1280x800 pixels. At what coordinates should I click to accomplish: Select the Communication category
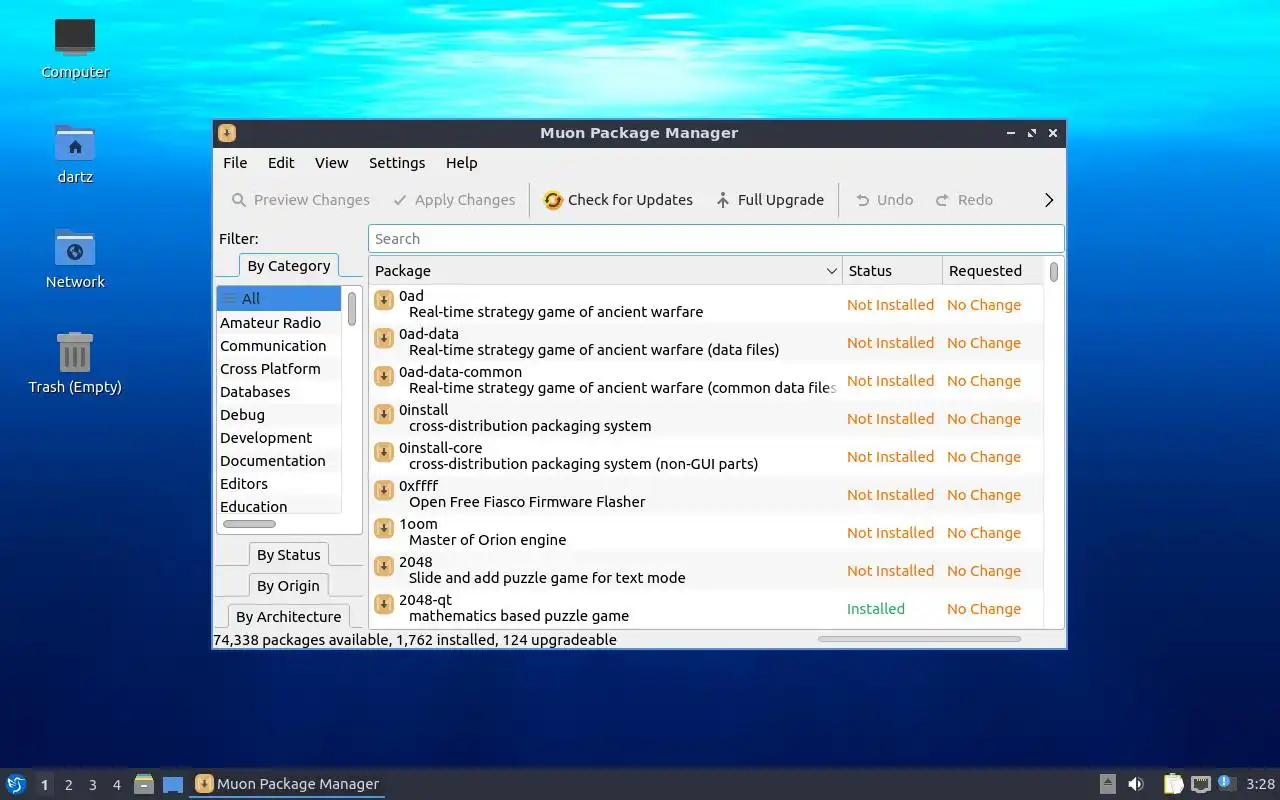tap(279, 346)
